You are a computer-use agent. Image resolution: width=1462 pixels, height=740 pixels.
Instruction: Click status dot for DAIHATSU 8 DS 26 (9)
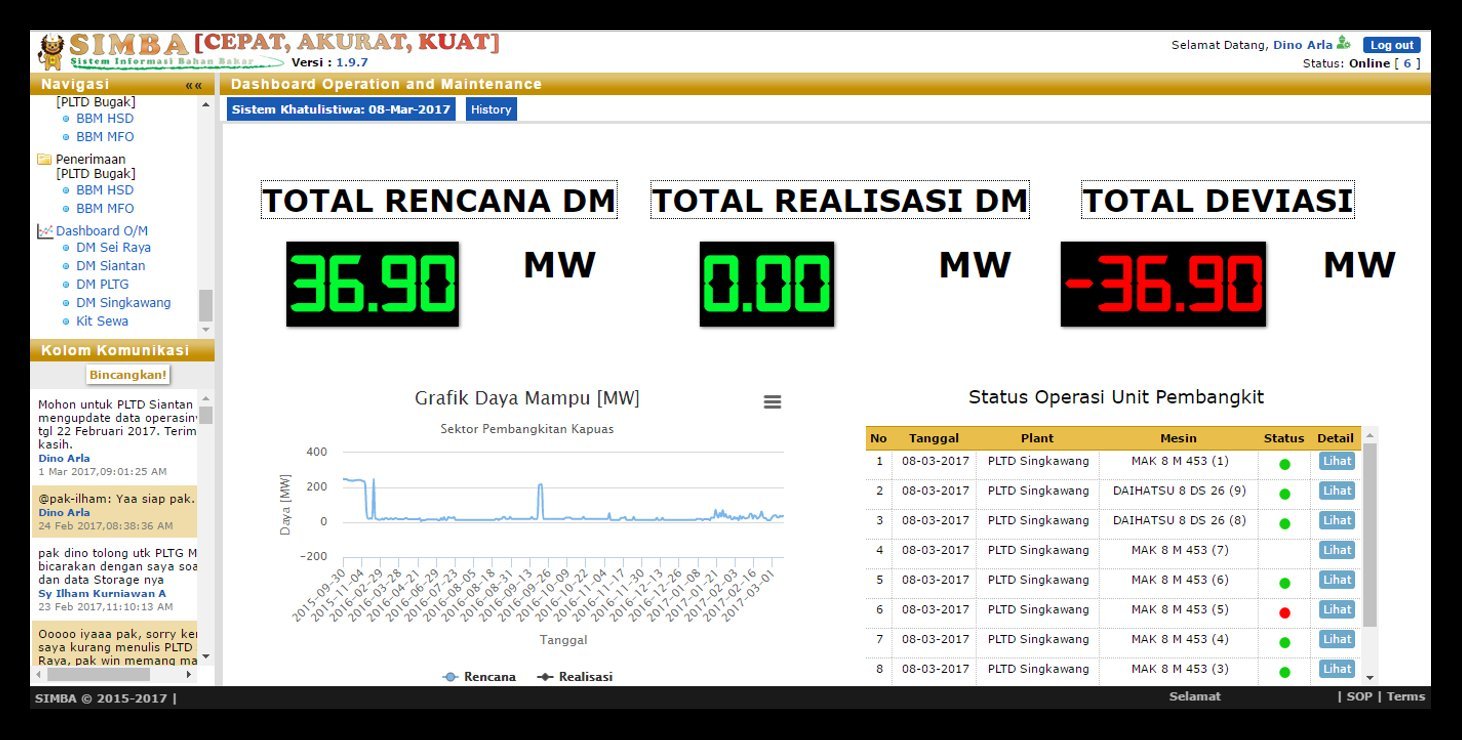1284,491
